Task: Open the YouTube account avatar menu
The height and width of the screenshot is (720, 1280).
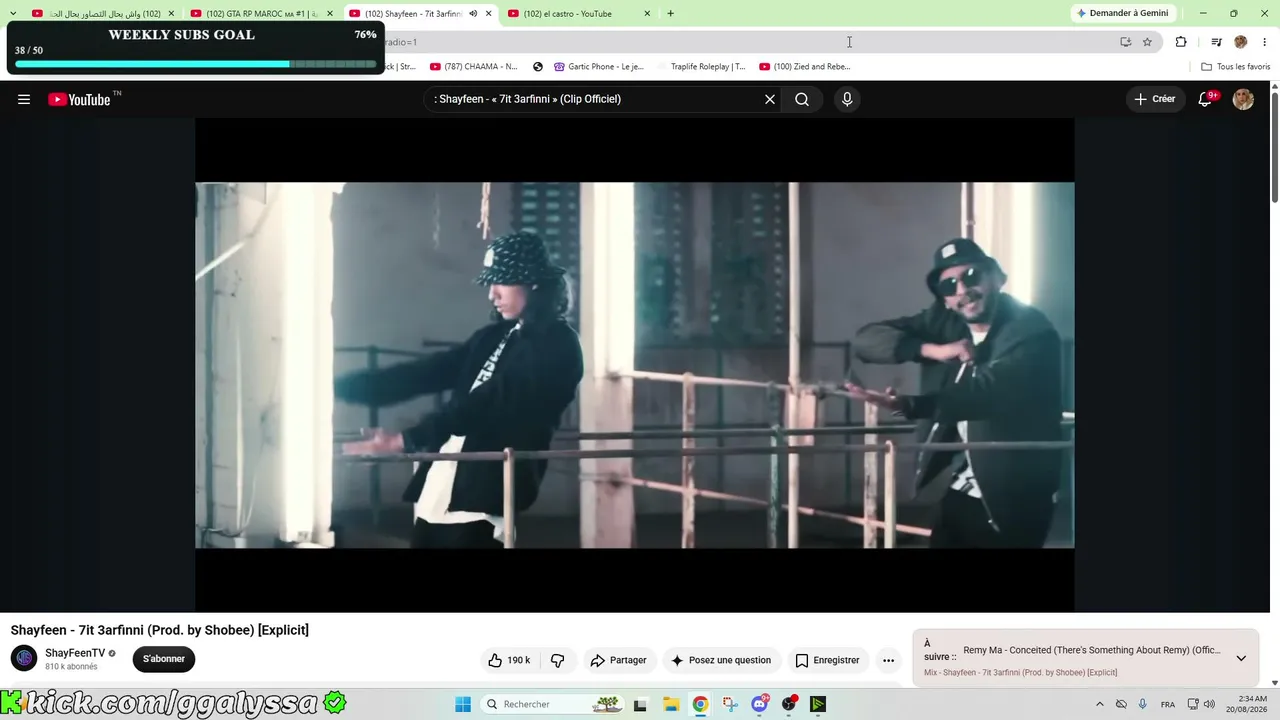Action: click(x=1243, y=99)
